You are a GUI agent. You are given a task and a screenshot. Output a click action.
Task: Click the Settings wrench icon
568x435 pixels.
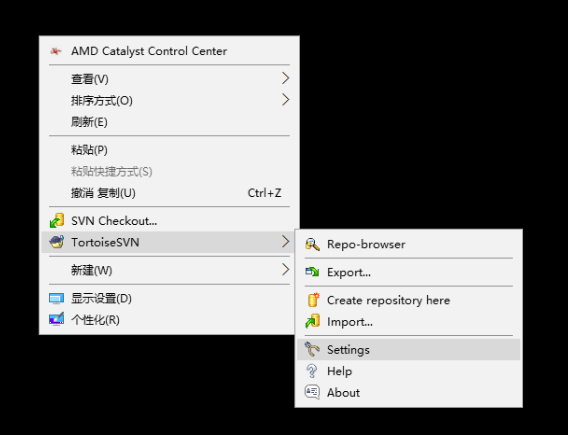312,350
